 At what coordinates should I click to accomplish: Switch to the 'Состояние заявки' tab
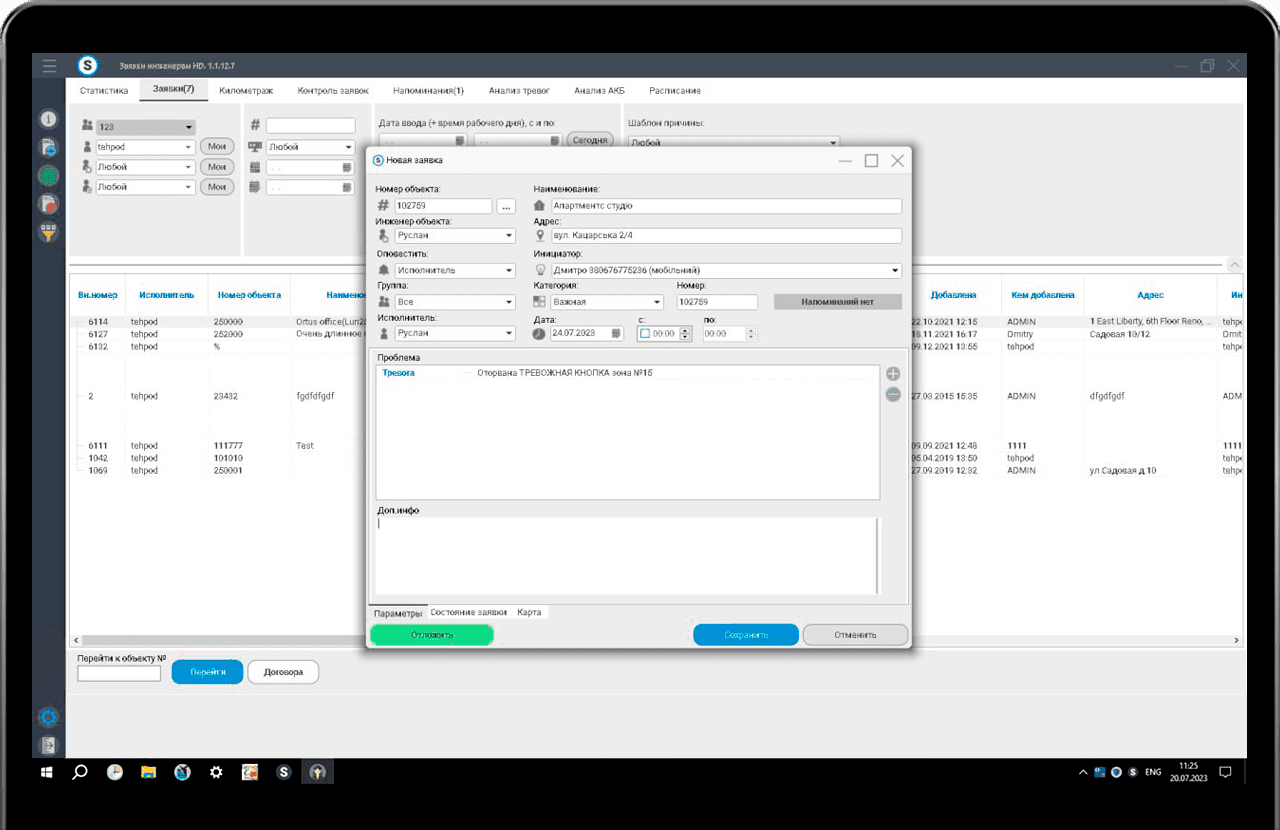coord(468,612)
